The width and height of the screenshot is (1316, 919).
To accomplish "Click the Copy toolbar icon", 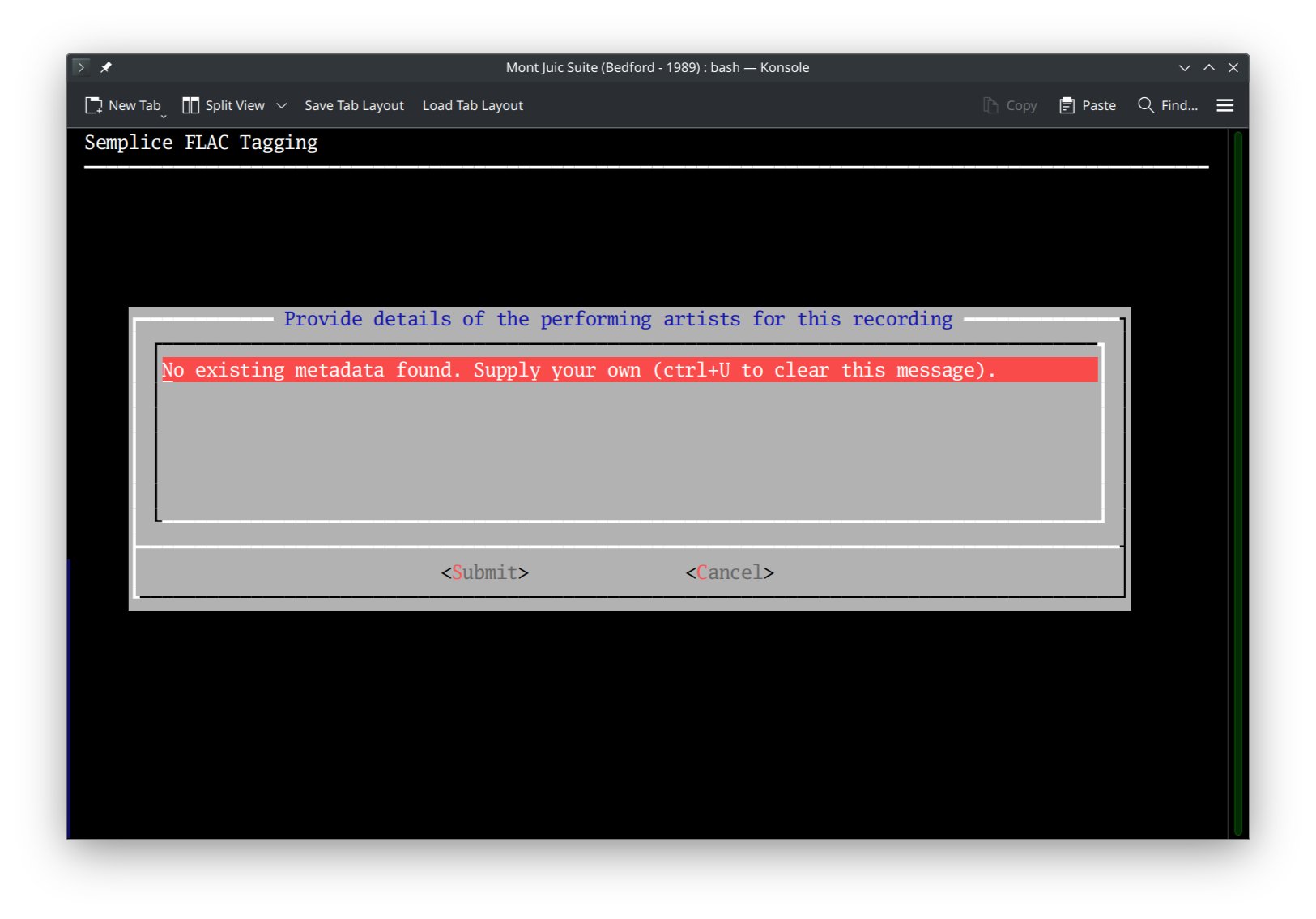I will 989,104.
